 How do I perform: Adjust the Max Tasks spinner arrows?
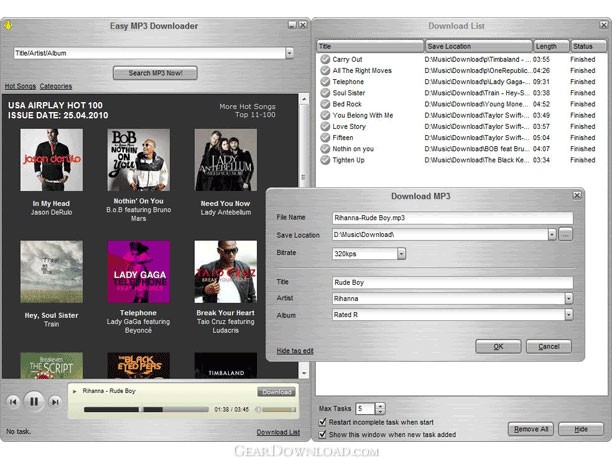pos(380,409)
